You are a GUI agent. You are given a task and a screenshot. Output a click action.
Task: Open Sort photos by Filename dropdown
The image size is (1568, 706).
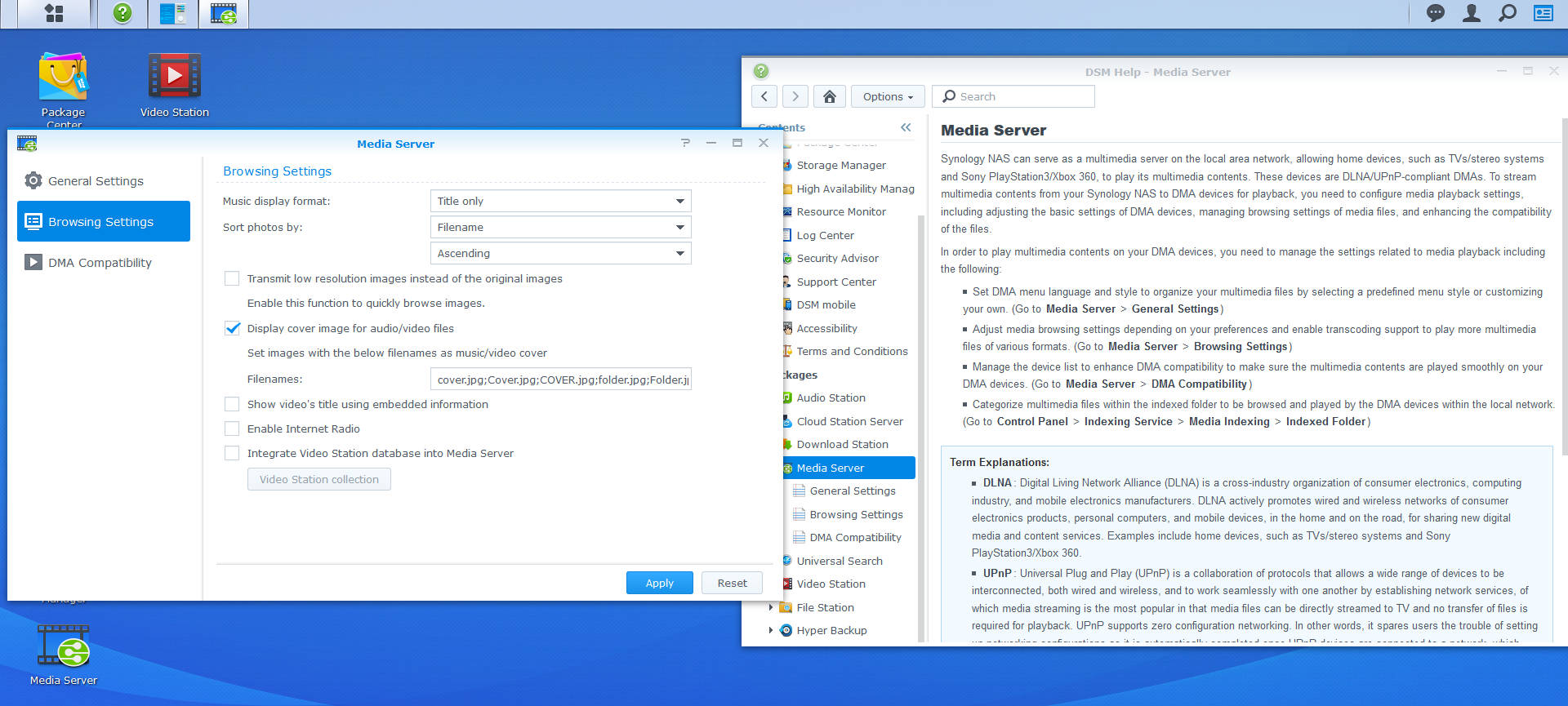pos(560,227)
